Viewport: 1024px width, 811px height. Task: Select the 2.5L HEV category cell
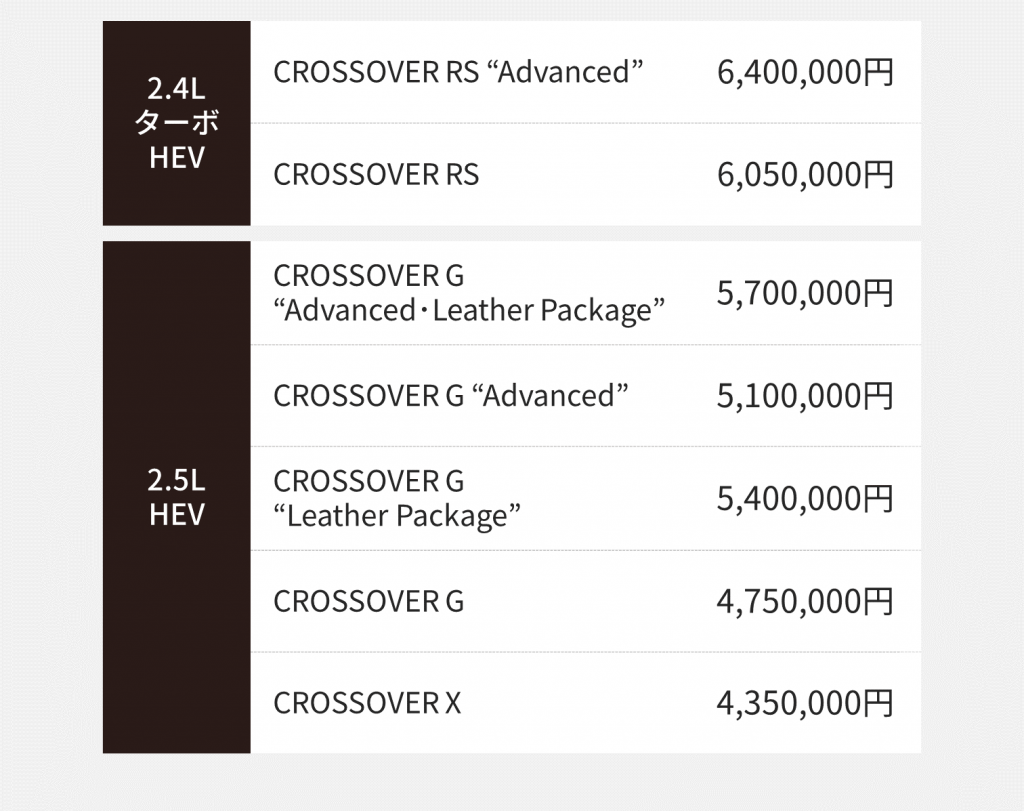coord(176,497)
